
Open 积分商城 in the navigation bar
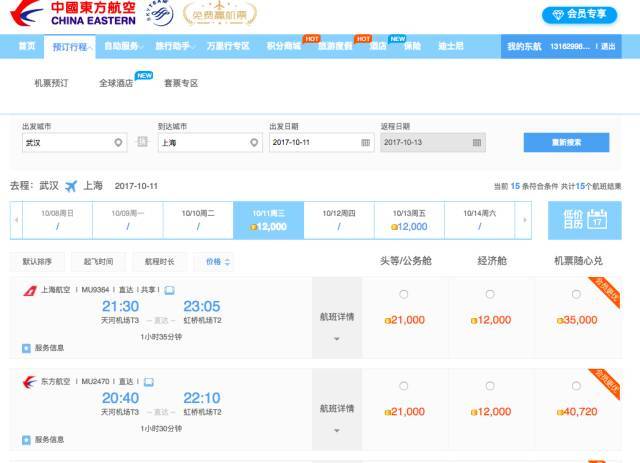coord(284,46)
